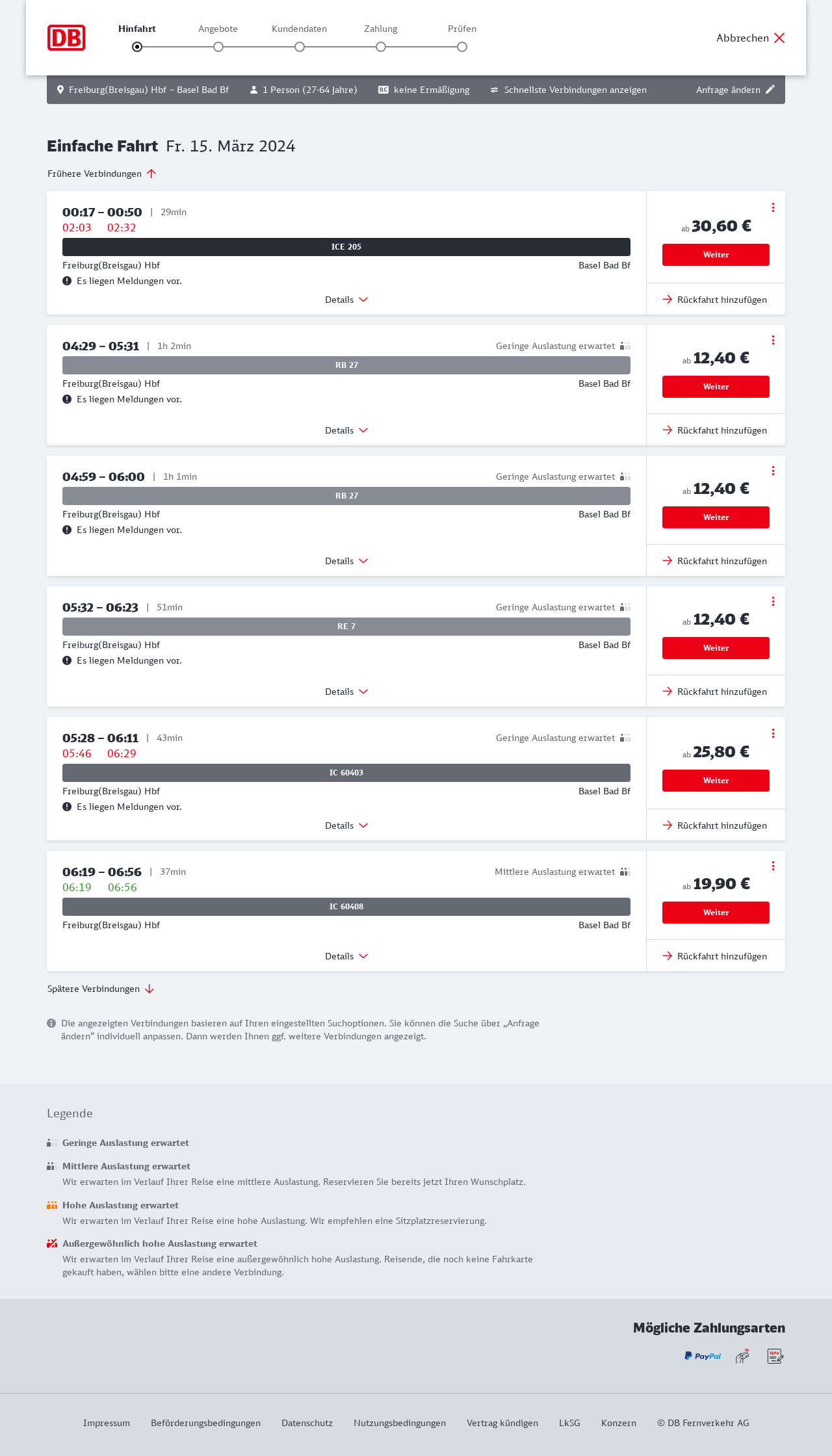The width and height of the screenshot is (832, 1456).
Task: Expand Details for the IC 60403 connection
Action: click(346, 825)
